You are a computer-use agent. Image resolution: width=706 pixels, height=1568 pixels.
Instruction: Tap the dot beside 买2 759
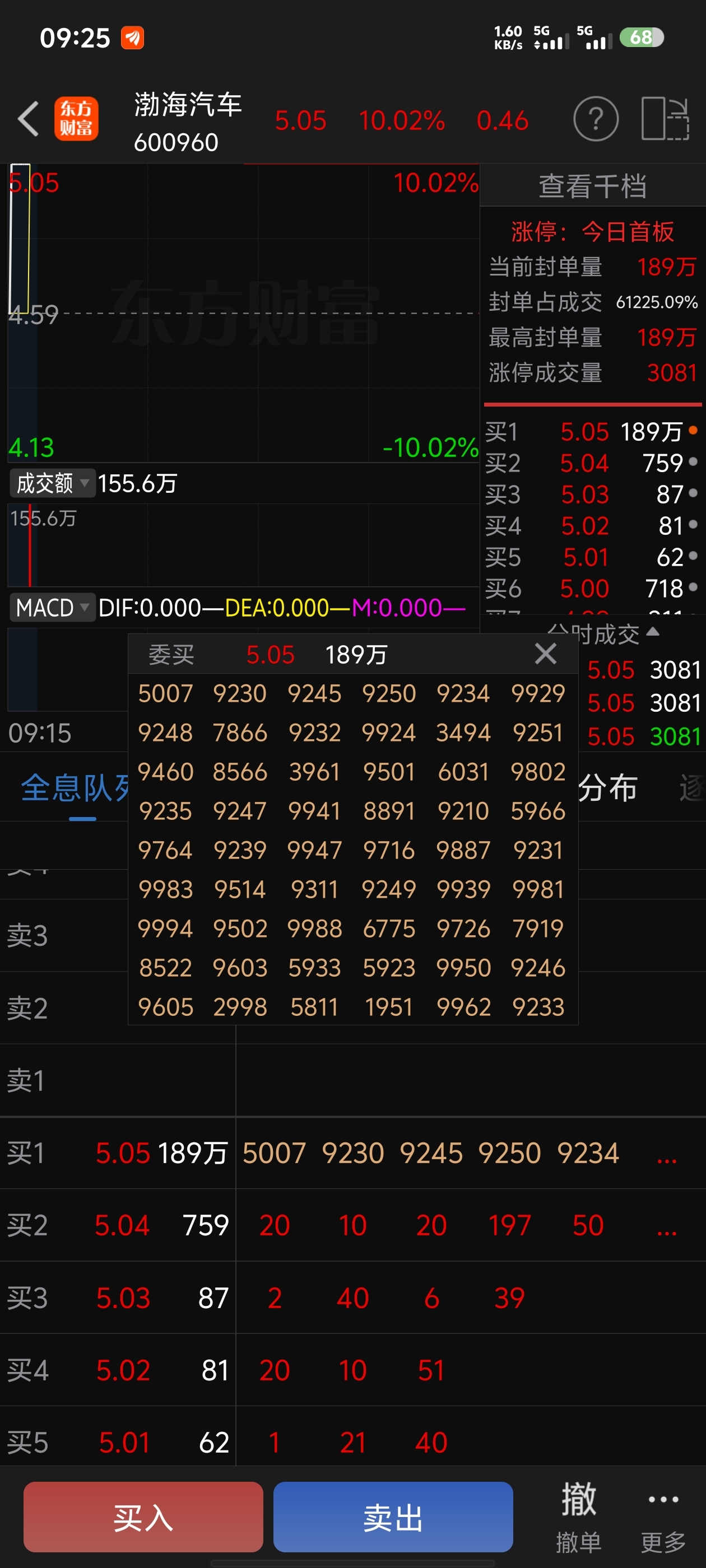coord(693,462)
